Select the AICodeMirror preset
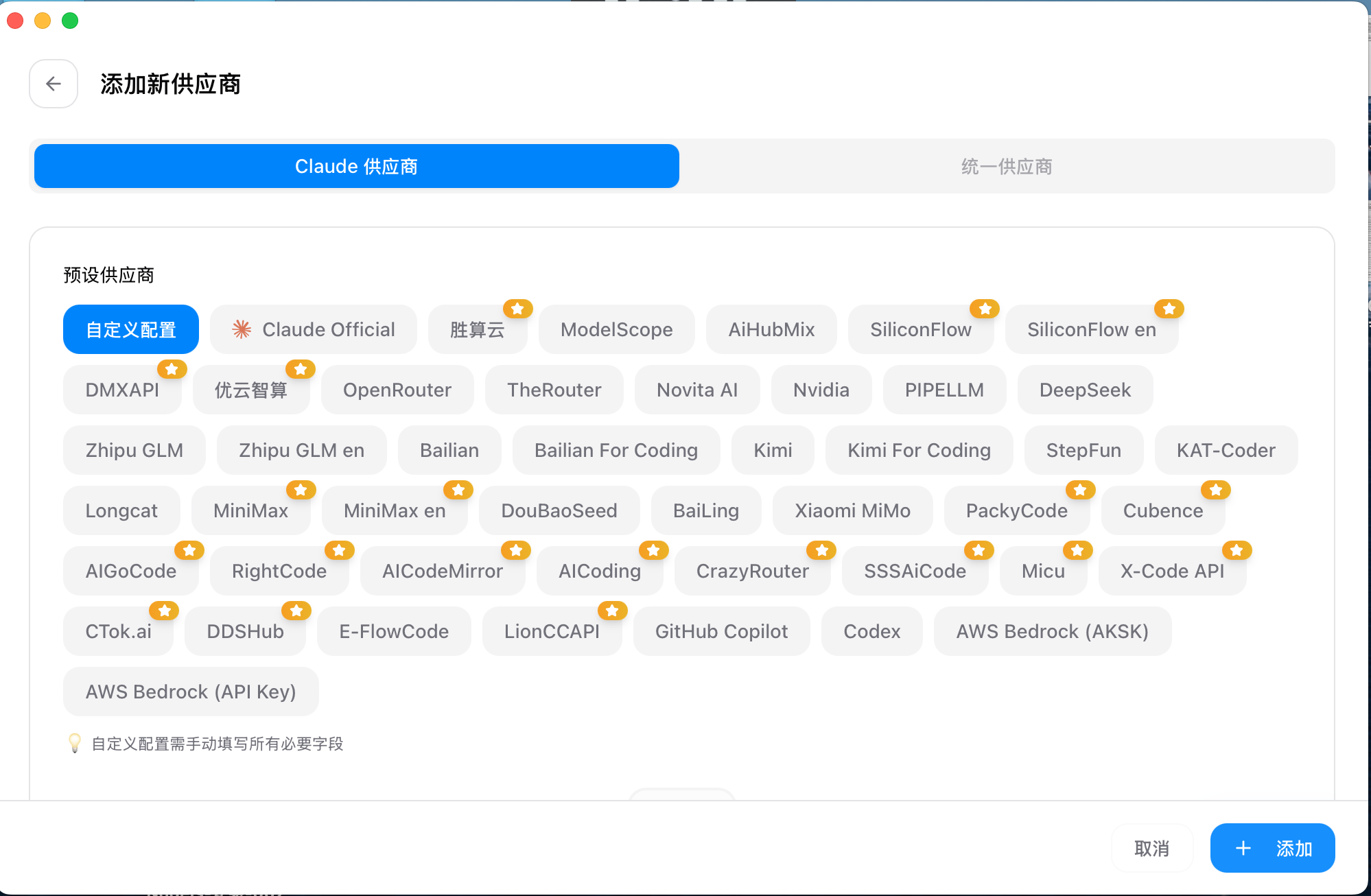 [443, 571]
